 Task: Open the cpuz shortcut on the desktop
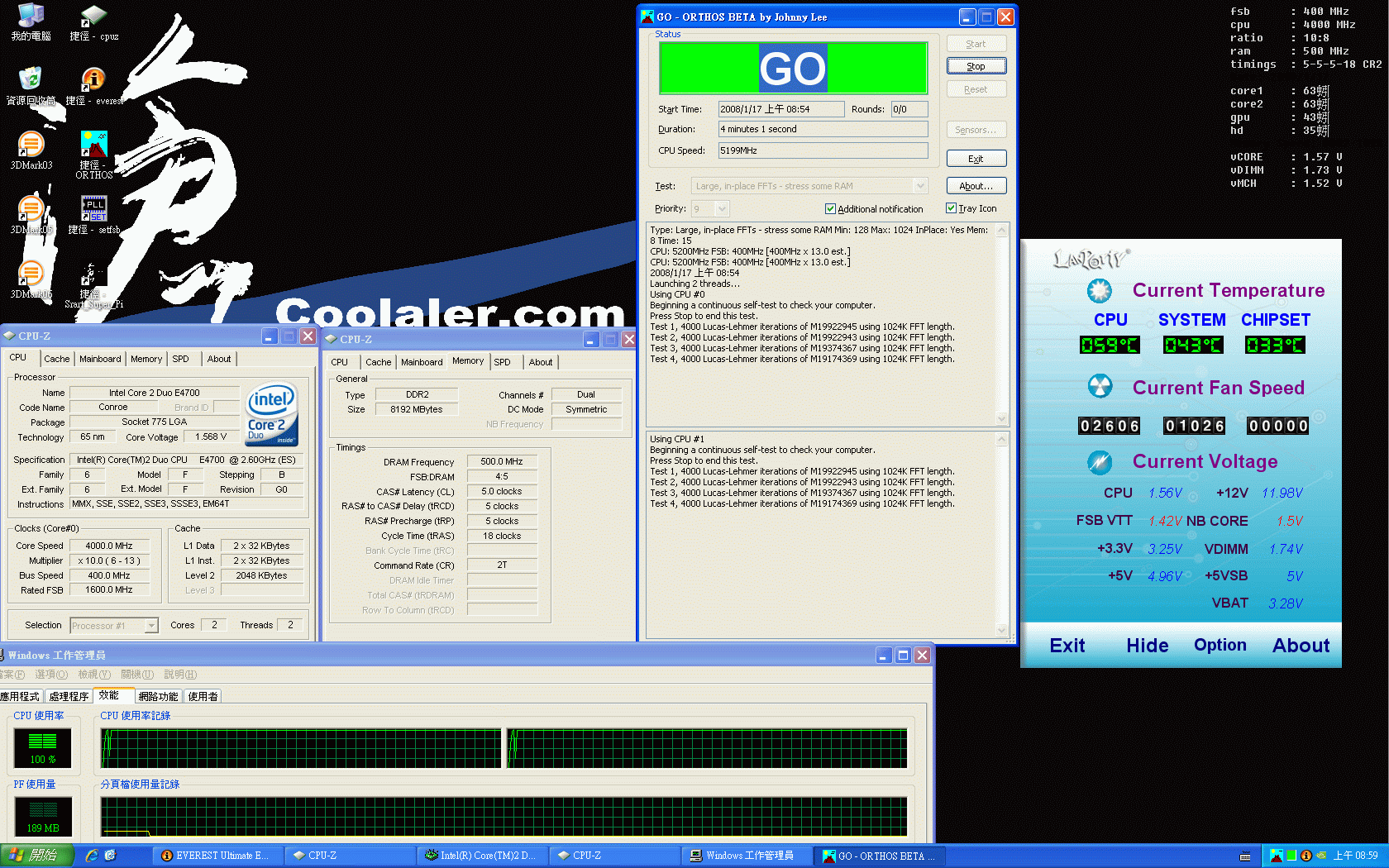93,21
